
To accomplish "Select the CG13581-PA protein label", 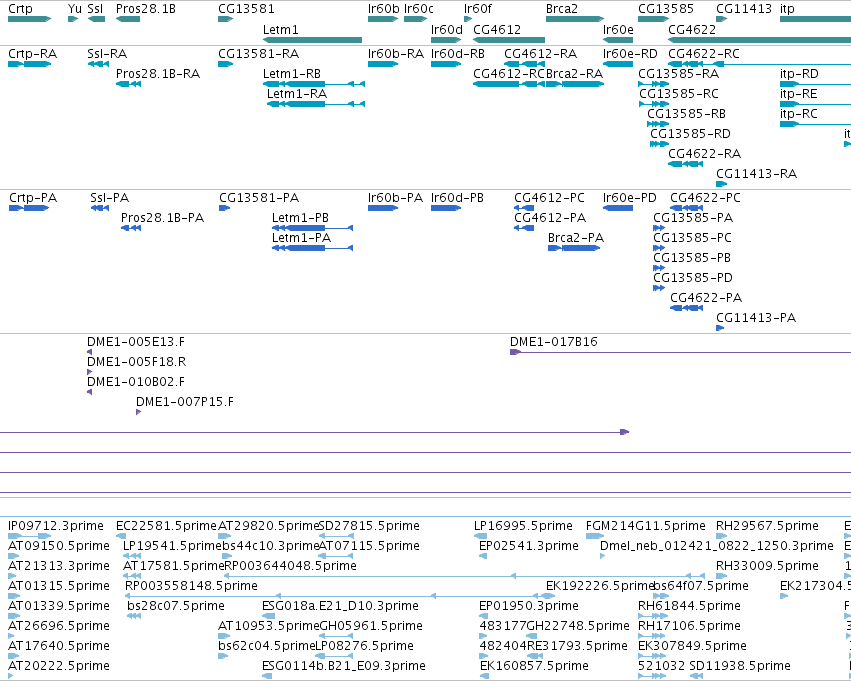I will (x=259, y=197).
